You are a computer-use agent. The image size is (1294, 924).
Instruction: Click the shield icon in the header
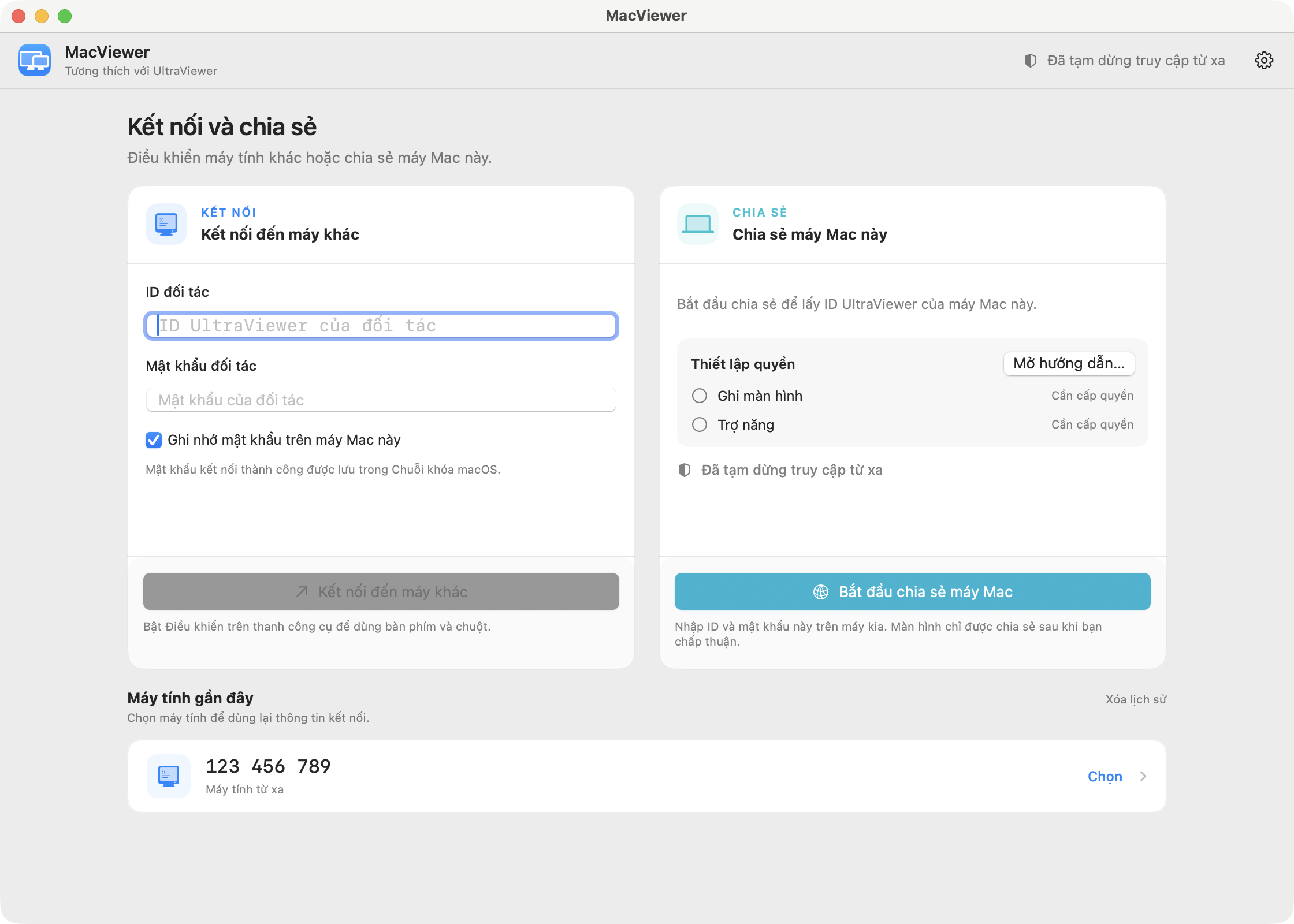pyautogui.click(x=1030, y=61)
